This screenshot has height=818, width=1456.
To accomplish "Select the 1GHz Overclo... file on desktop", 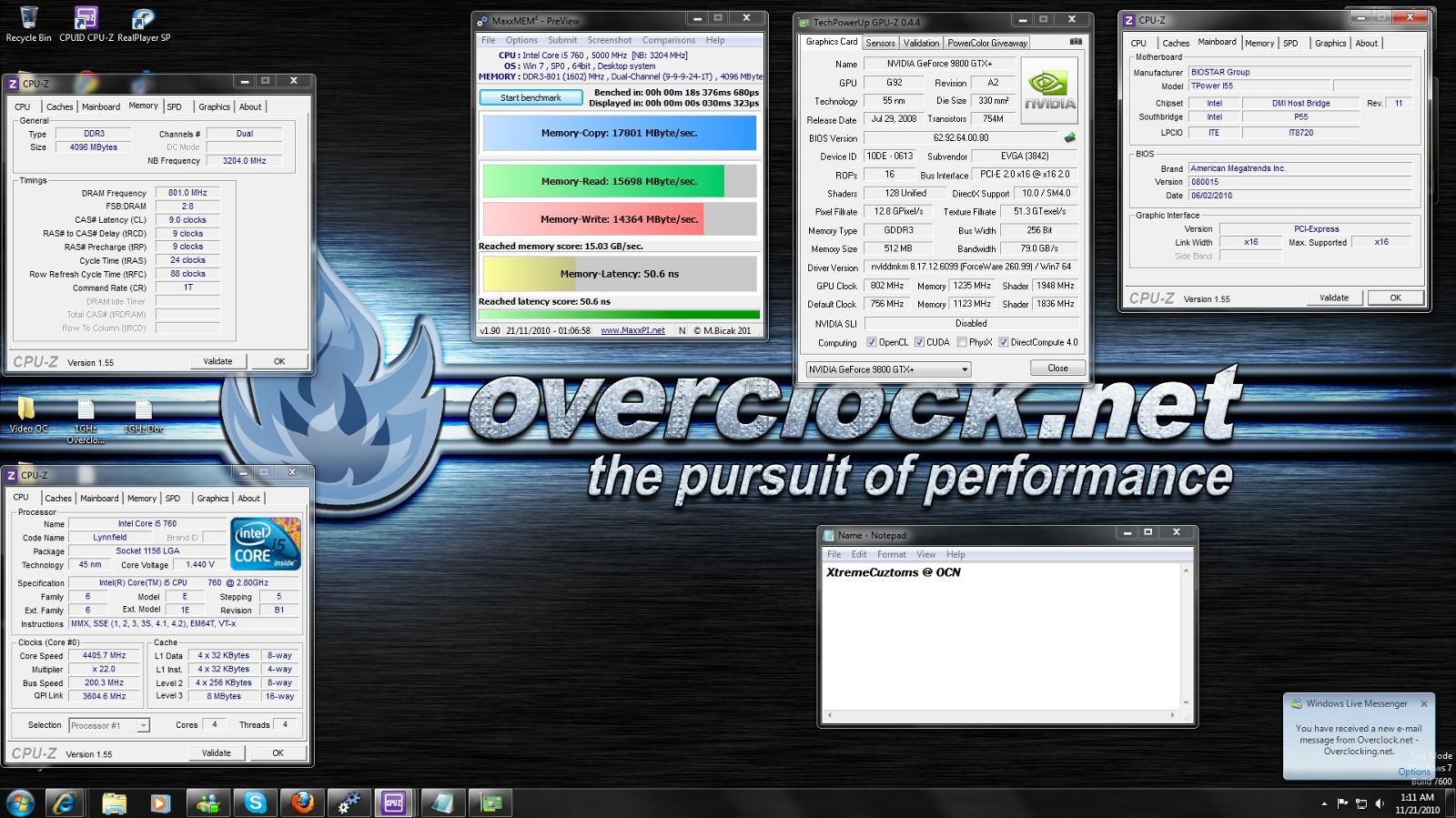I will 86,422.
